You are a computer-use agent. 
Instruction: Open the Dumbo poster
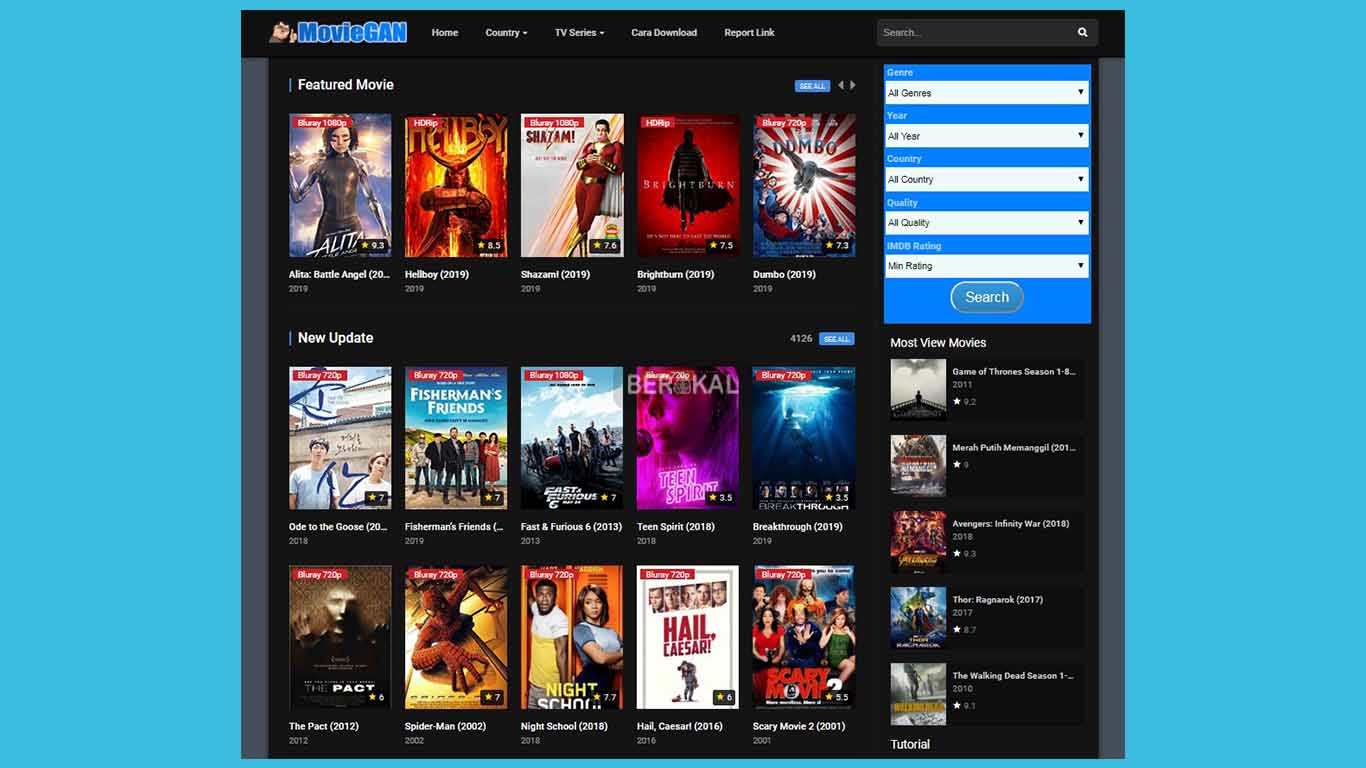pos(804,185)
